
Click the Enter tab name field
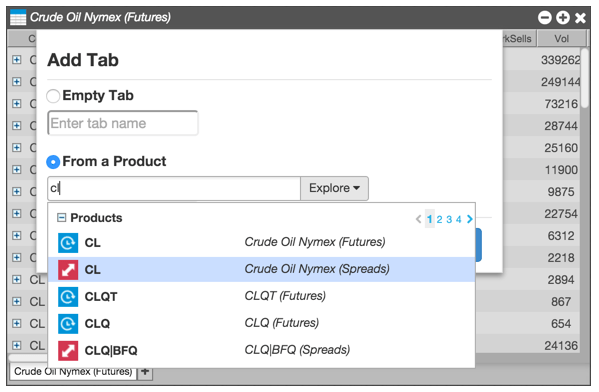tap(123, 123)
